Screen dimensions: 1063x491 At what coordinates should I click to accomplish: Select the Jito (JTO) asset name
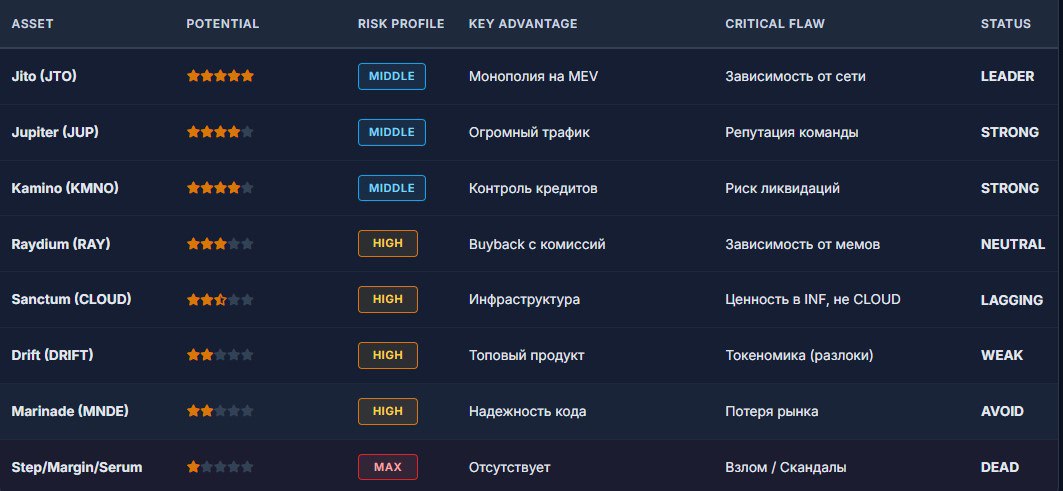click(x=44, y=77)
